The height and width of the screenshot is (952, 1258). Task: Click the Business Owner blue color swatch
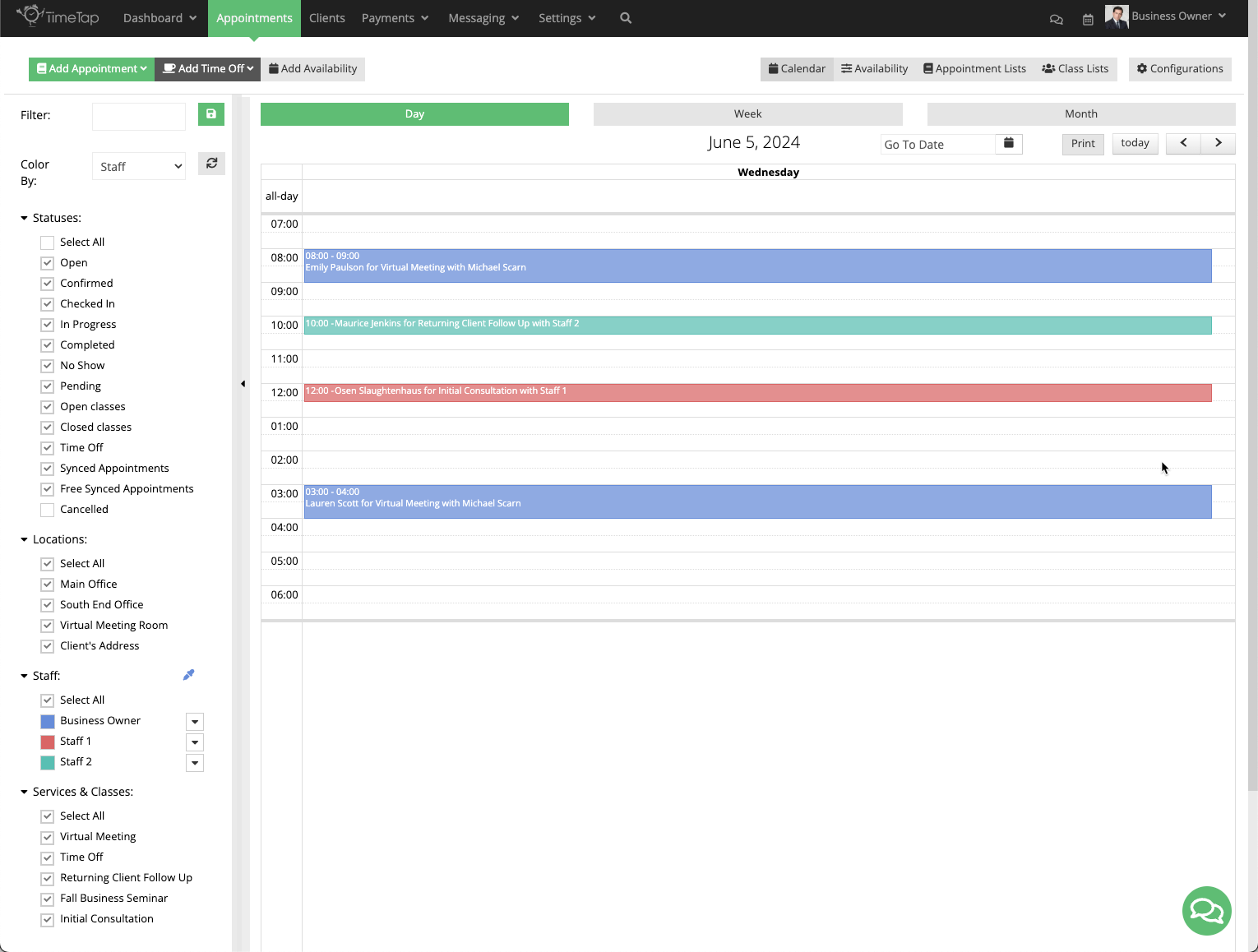[47, 721]
